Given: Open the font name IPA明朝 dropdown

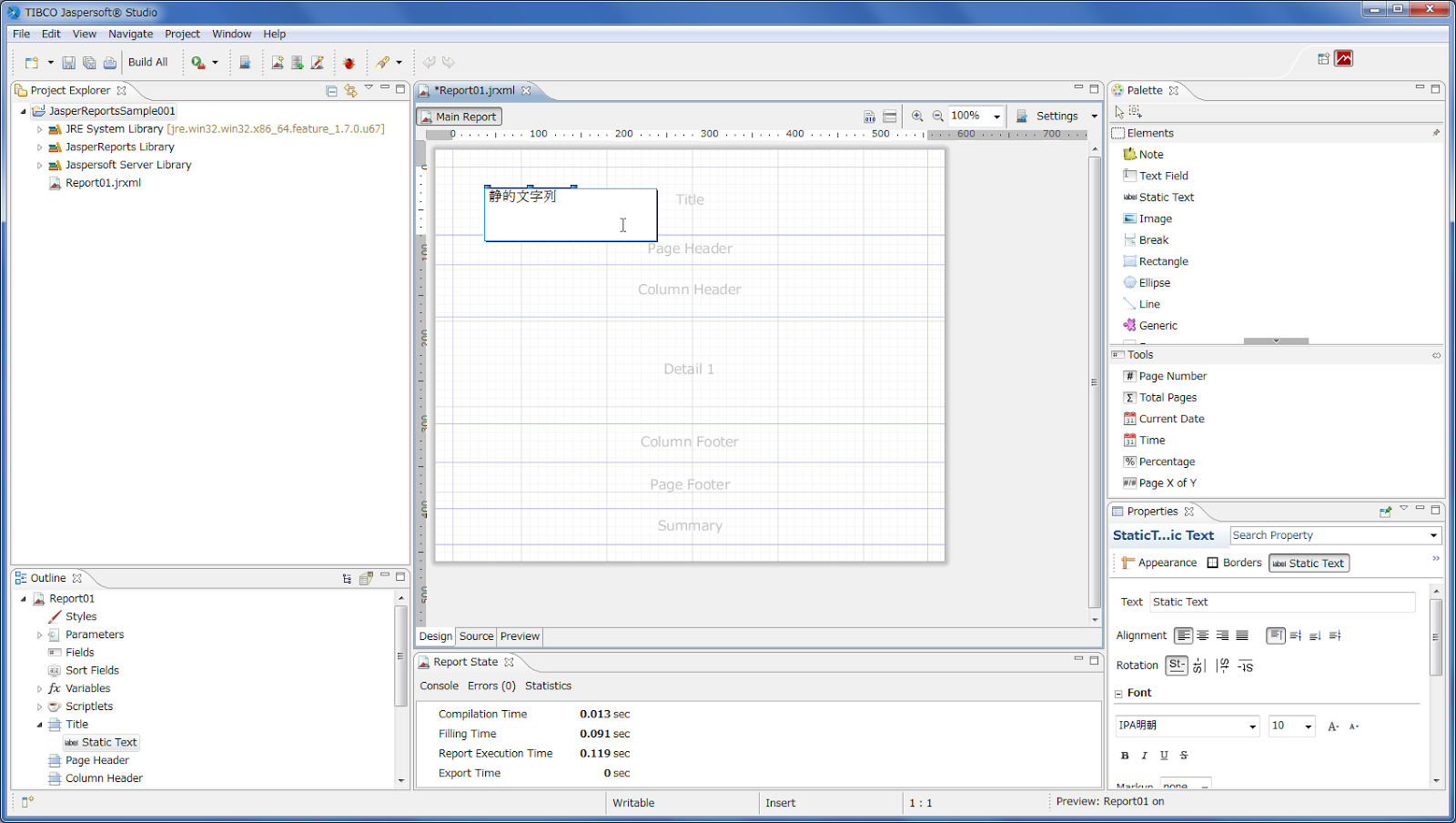Looking at the screenshot, I should (1252, 726).
